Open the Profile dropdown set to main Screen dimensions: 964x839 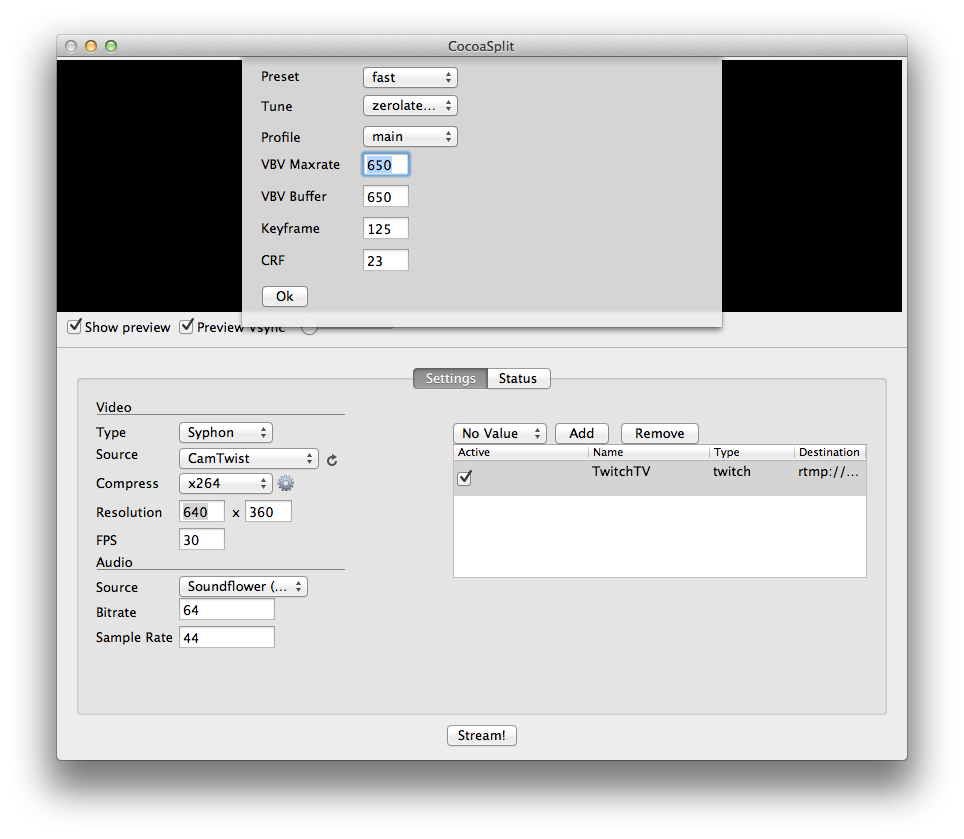point(409,137)
